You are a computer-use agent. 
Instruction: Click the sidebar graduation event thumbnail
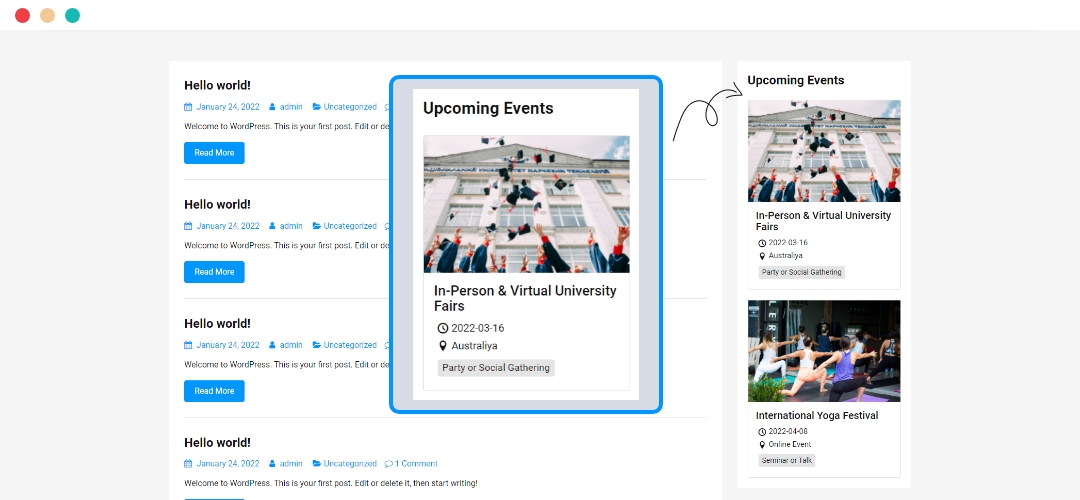click(x=824, y=151)
